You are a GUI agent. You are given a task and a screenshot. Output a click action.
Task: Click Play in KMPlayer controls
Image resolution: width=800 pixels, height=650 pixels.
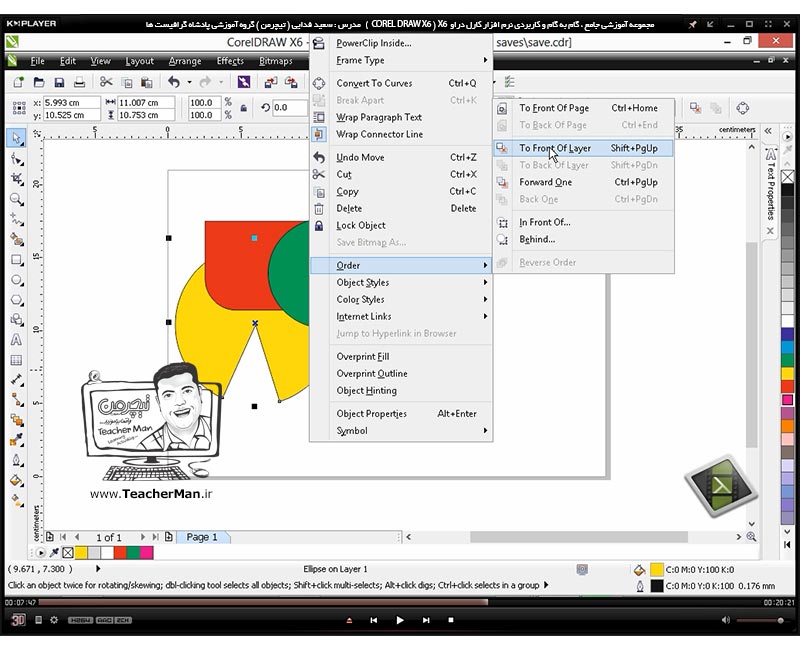[x=400, y=620]
